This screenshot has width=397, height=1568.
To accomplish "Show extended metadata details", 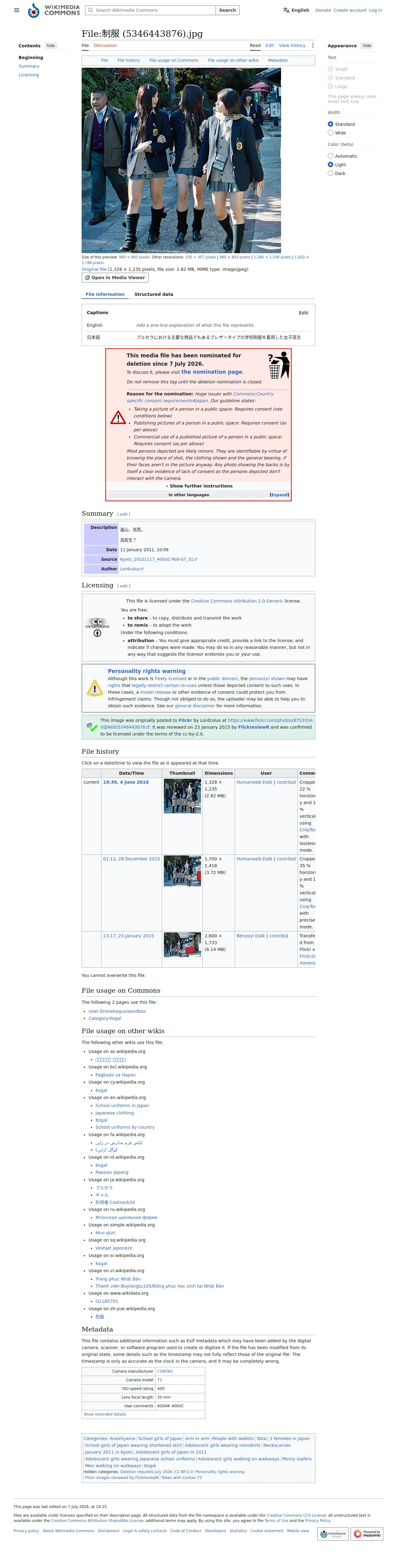I will [x=105, y=1415].
